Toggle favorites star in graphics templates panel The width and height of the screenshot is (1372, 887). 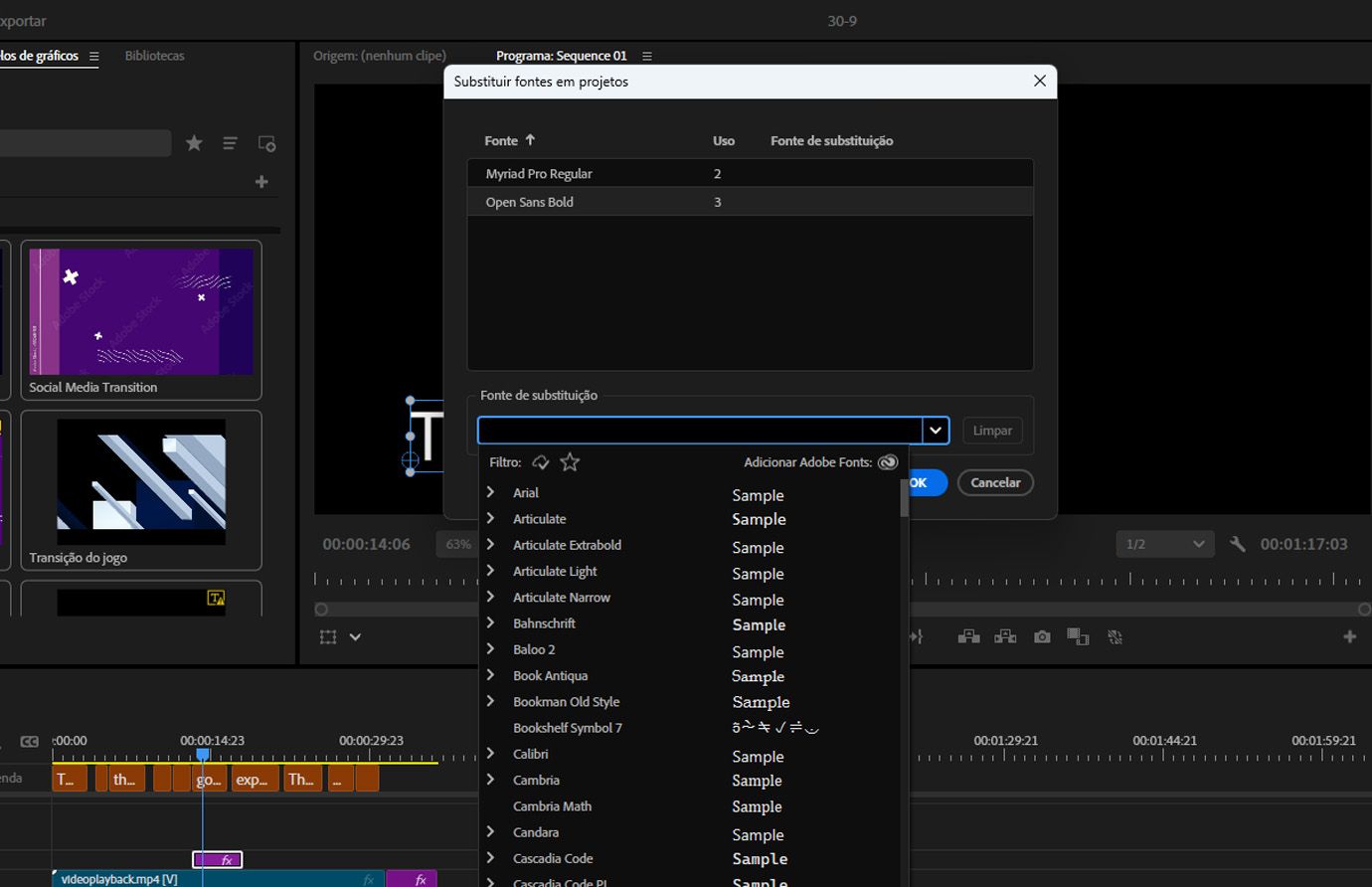pyautogui.click(x=194, y=144)
